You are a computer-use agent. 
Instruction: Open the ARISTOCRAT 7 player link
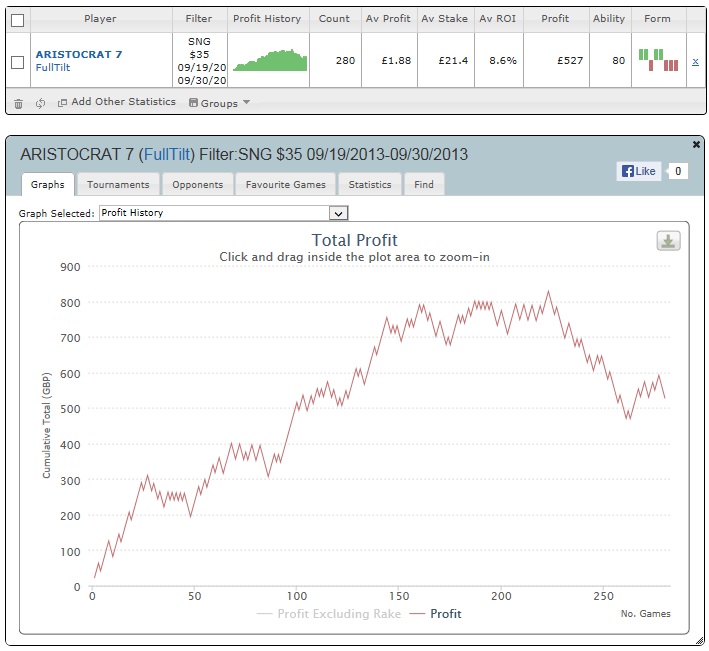(x=79, y=54)
